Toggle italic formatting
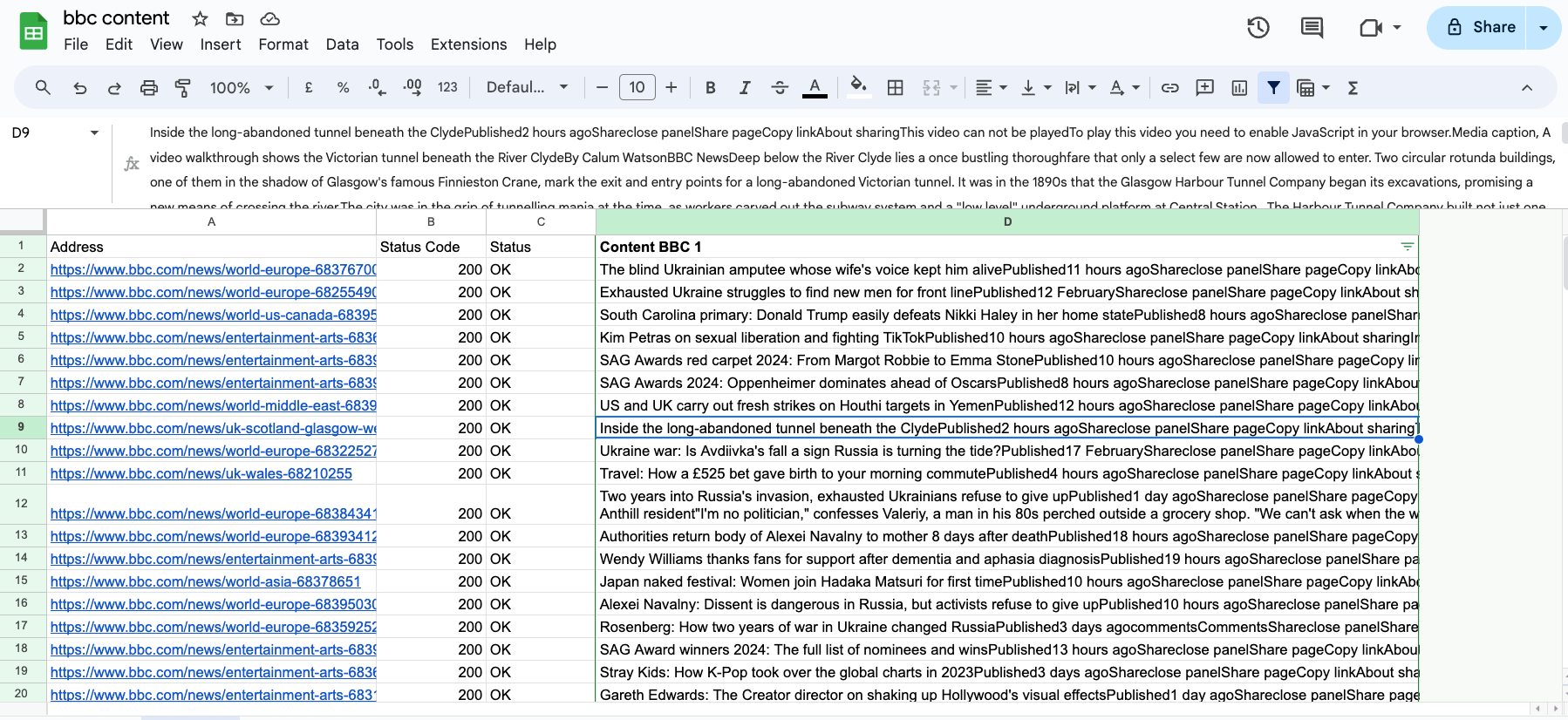Image resolution: width=1568 pixels, height=720 pixels. click(745, 87)
